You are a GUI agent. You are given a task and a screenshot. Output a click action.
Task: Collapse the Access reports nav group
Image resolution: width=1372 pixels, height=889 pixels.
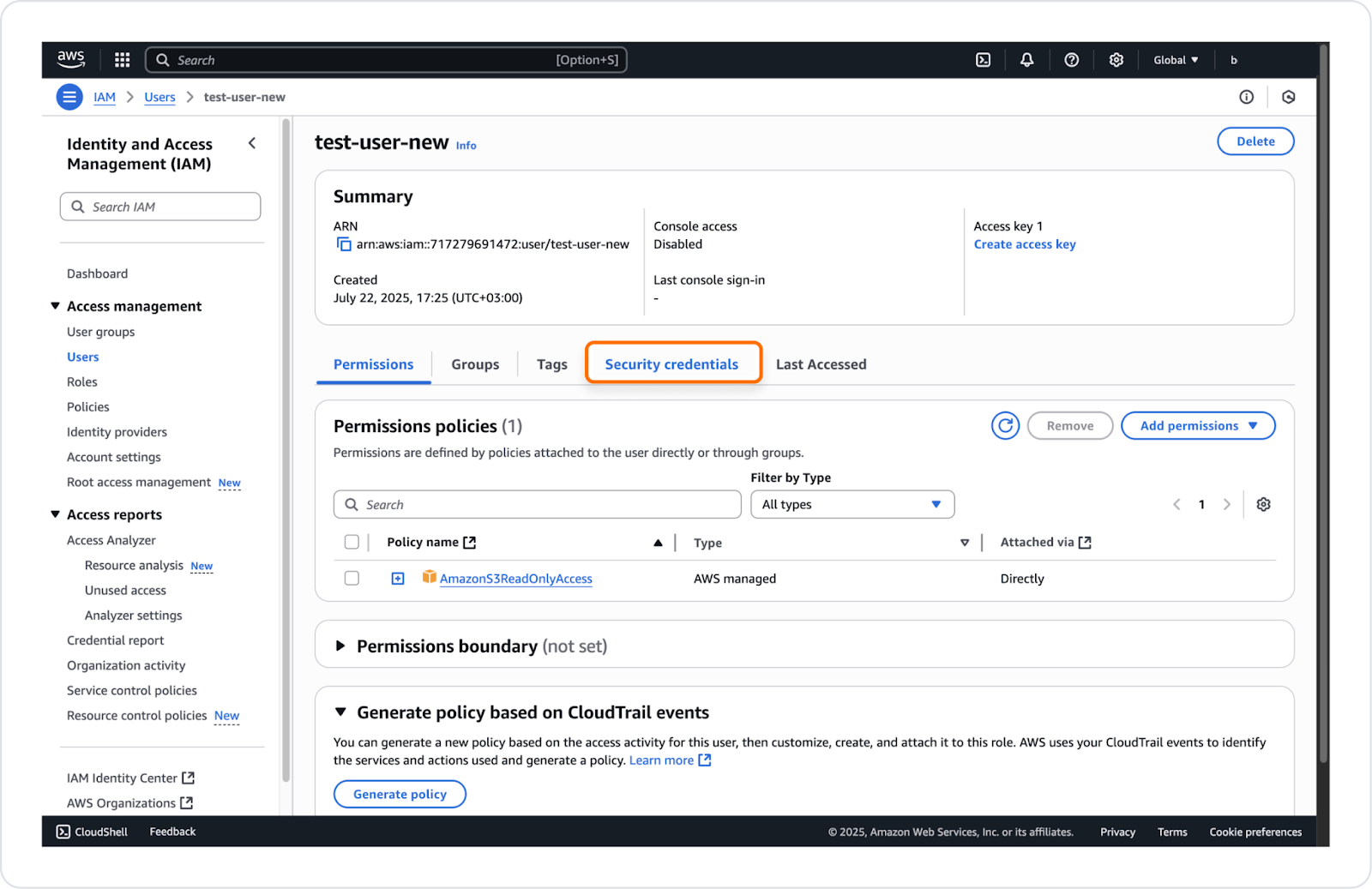(x=56, y=514)
